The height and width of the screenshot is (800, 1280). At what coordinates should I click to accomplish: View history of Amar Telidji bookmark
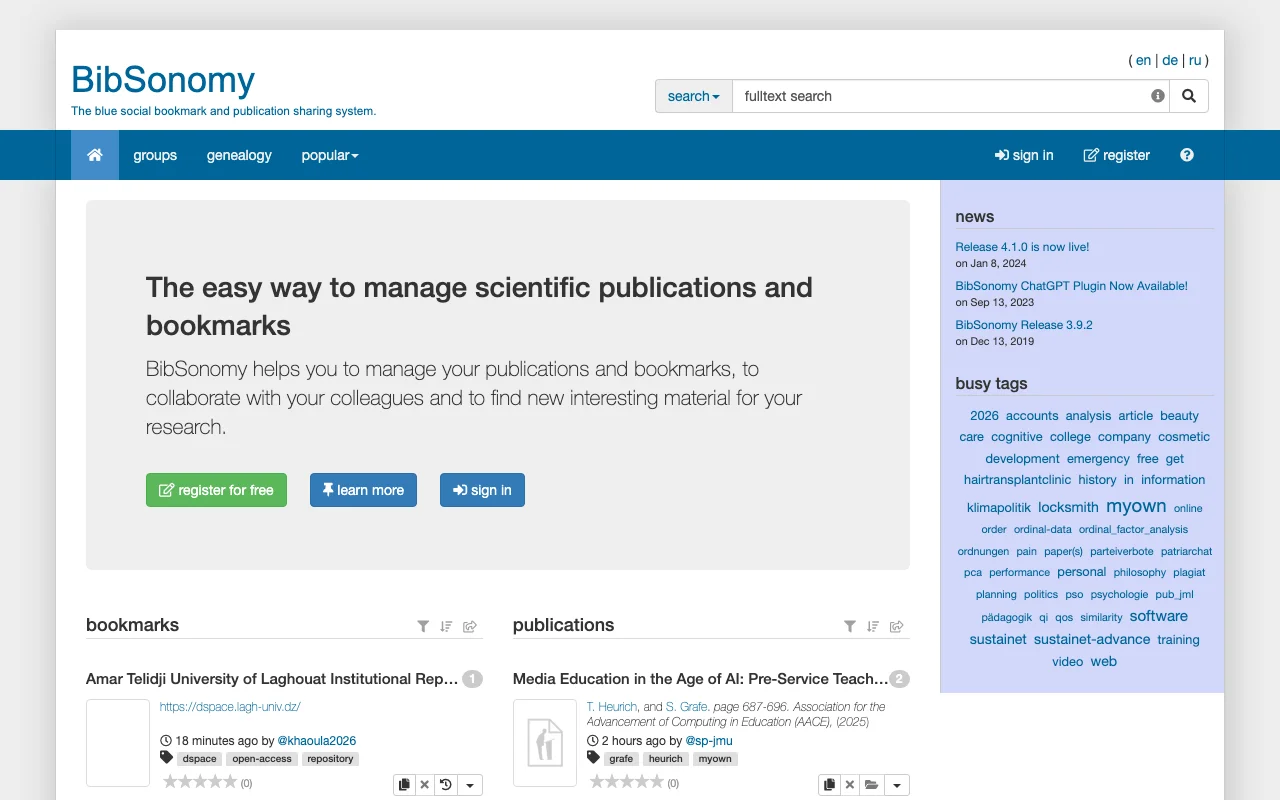coord(446,785)
